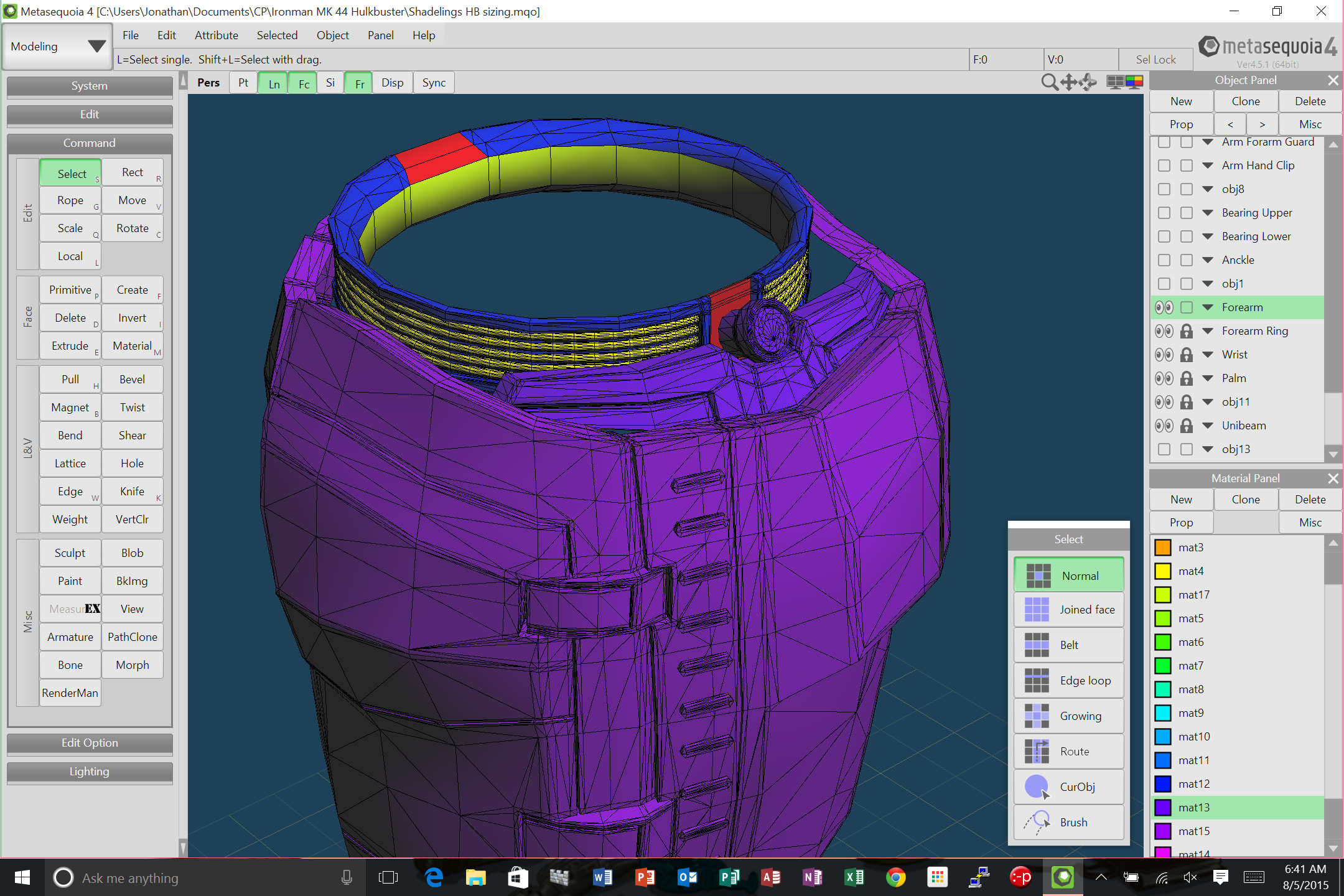Collapse the Command section
The image size is (1344, 896).
tap(90, 143)
